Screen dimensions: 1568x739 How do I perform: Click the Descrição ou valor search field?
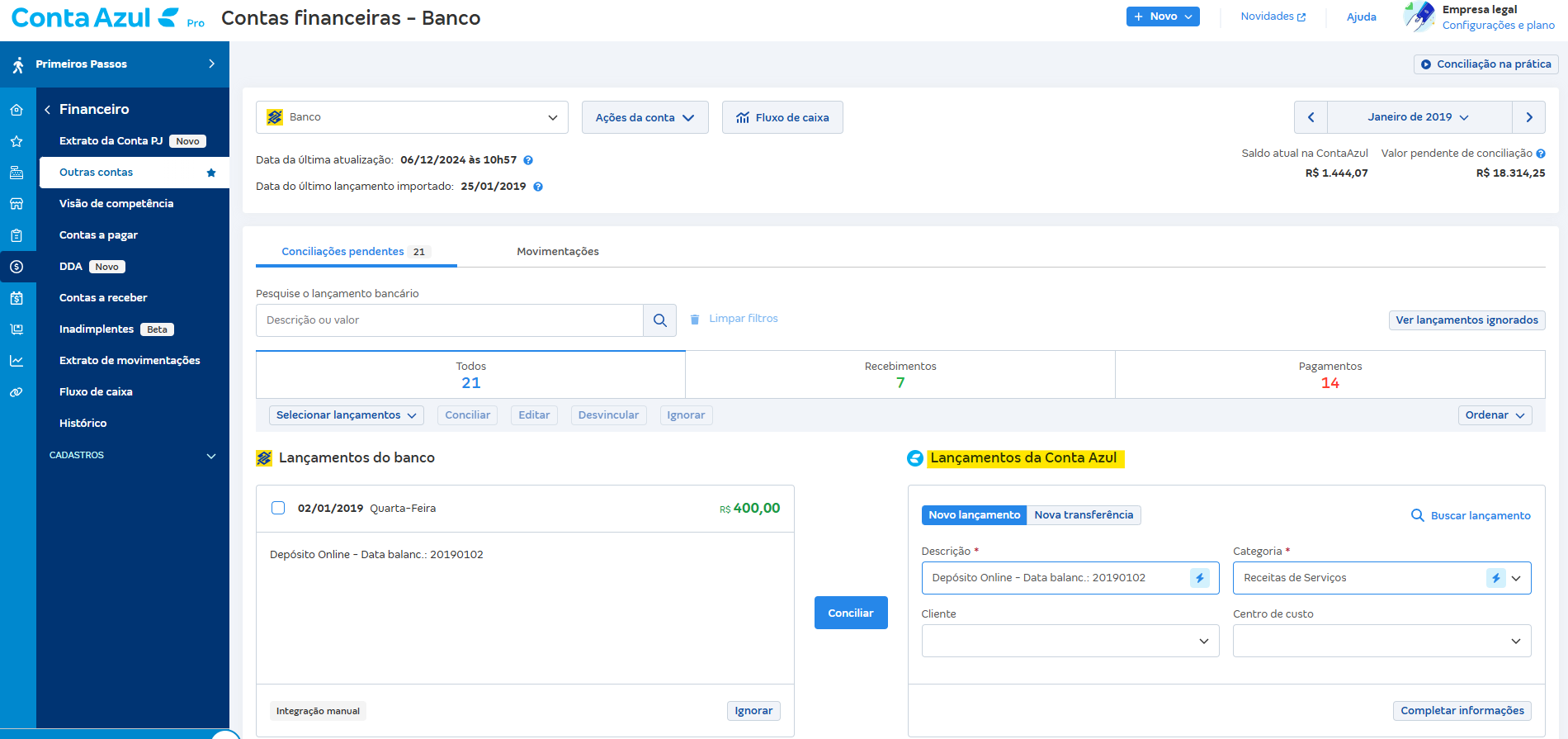pos(450,320)
